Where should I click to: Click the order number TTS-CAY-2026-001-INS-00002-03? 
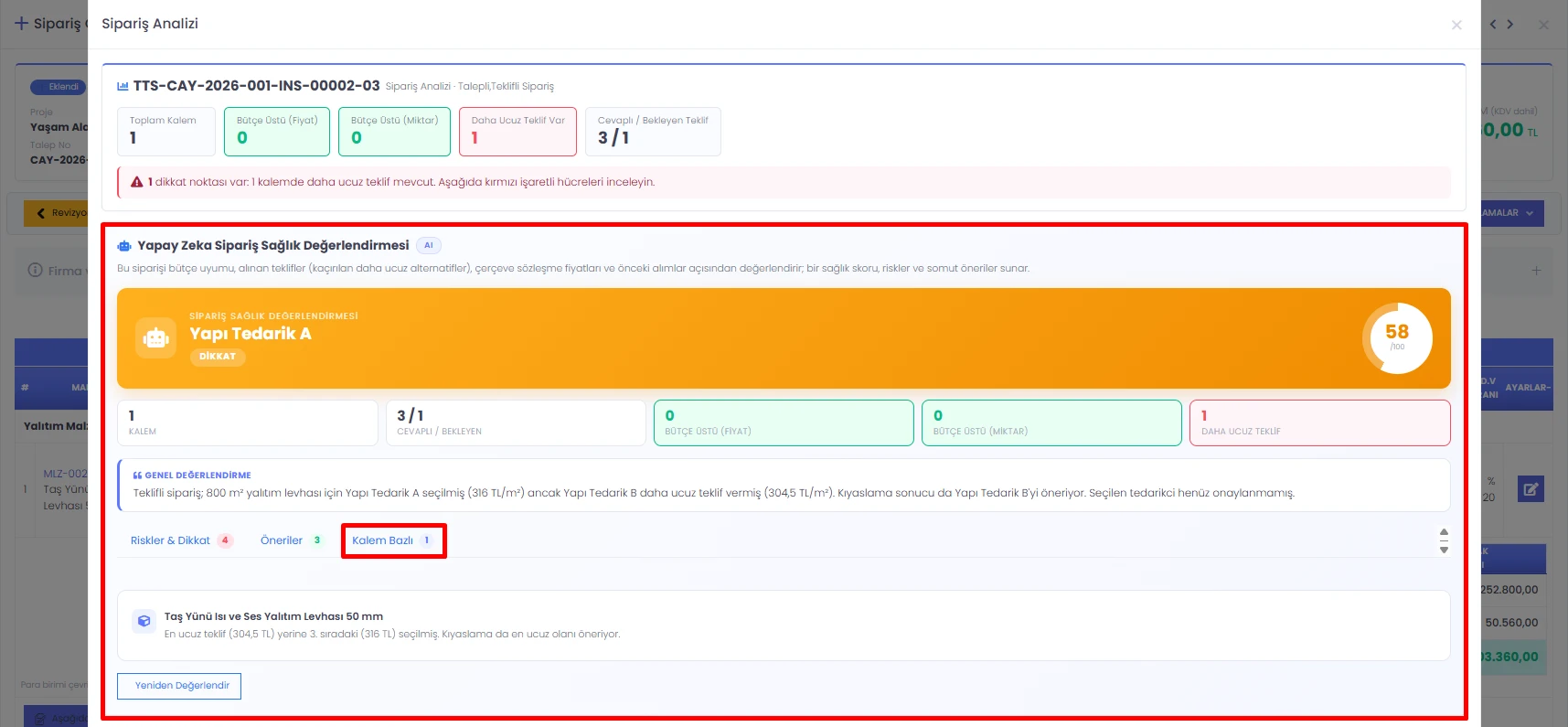(x=257, y=86)
